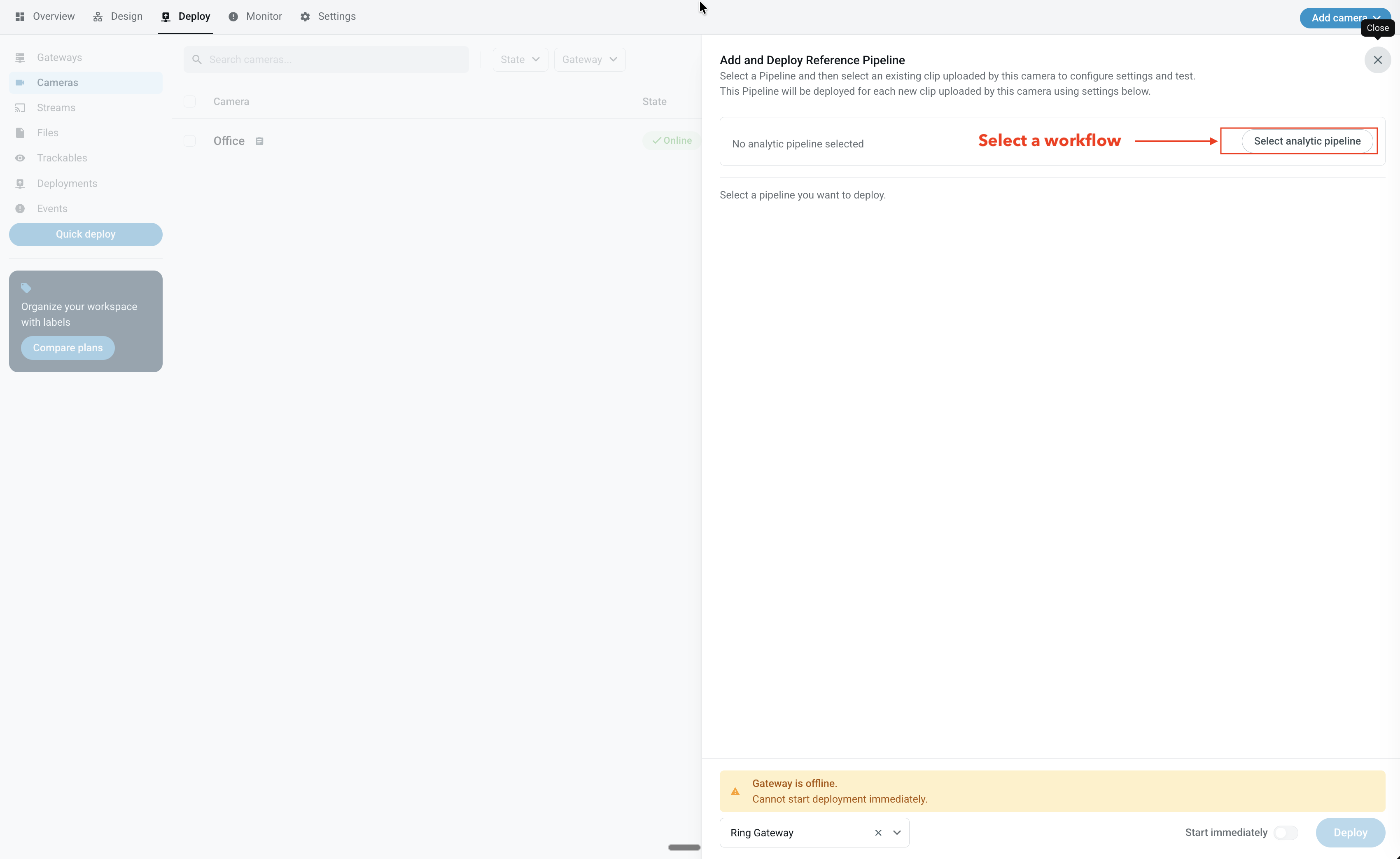Click the Events alert icon
The image size is (1400, 859).
[20, 208]
